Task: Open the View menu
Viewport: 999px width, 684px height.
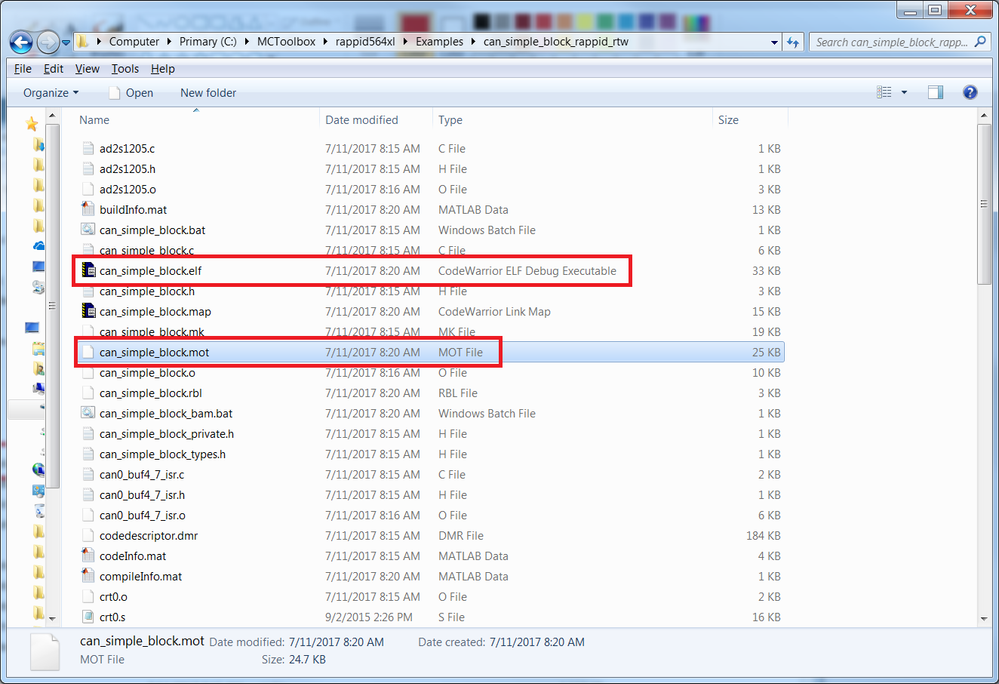Action: tap(87, 69)
